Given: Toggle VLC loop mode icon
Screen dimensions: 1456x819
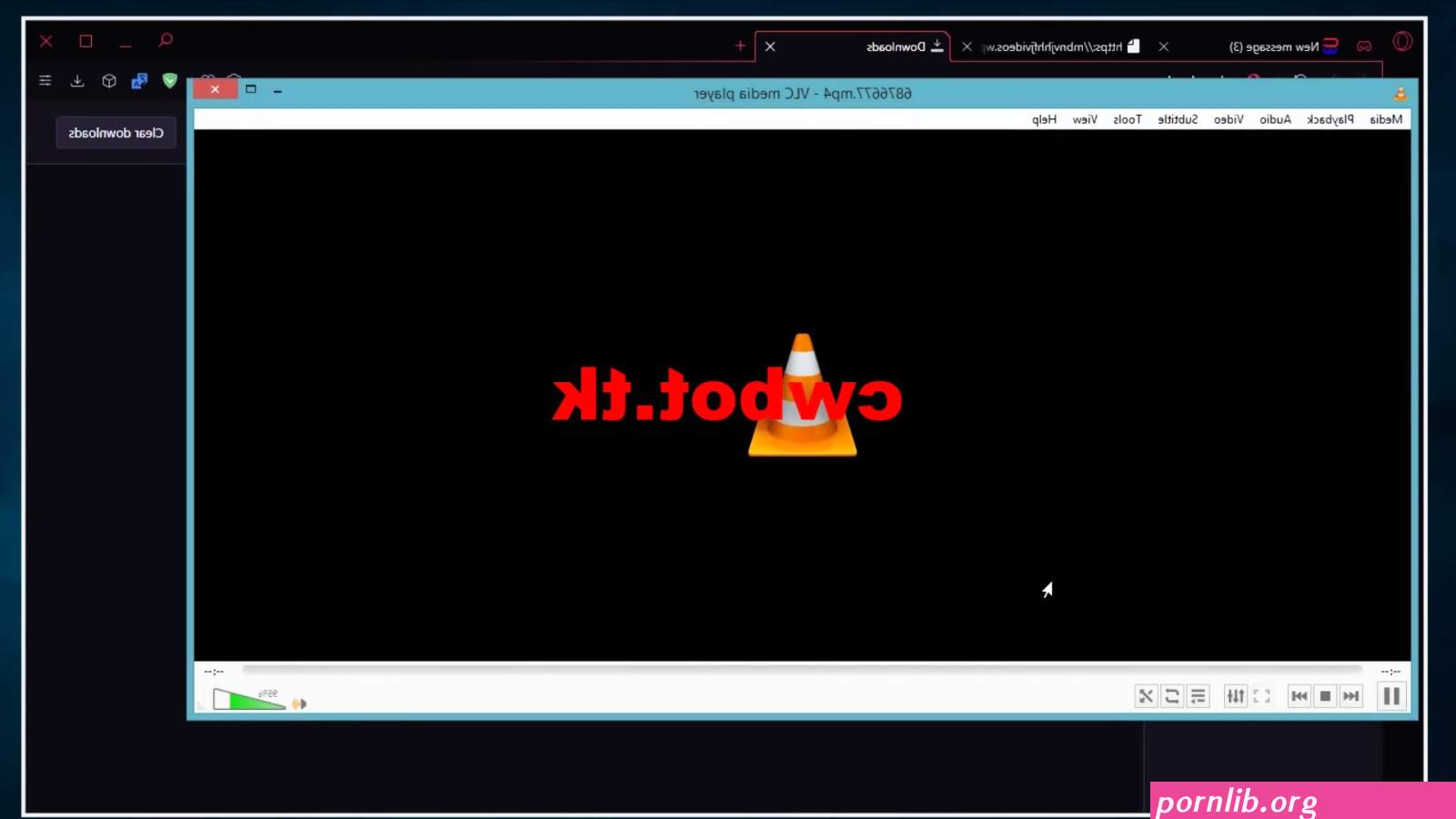Looking at the screenshot, I should [1172, 696].
